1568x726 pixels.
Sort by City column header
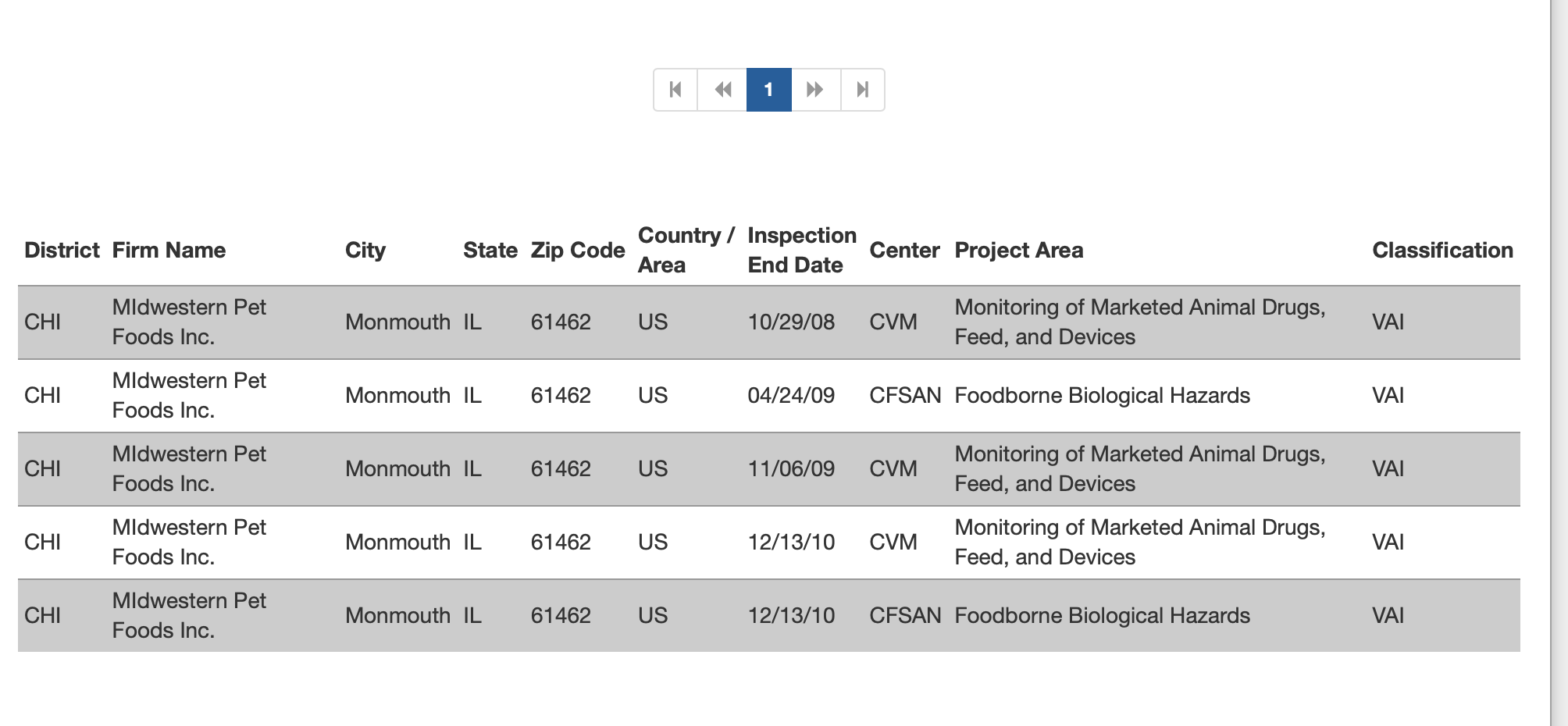coord(365,250)
